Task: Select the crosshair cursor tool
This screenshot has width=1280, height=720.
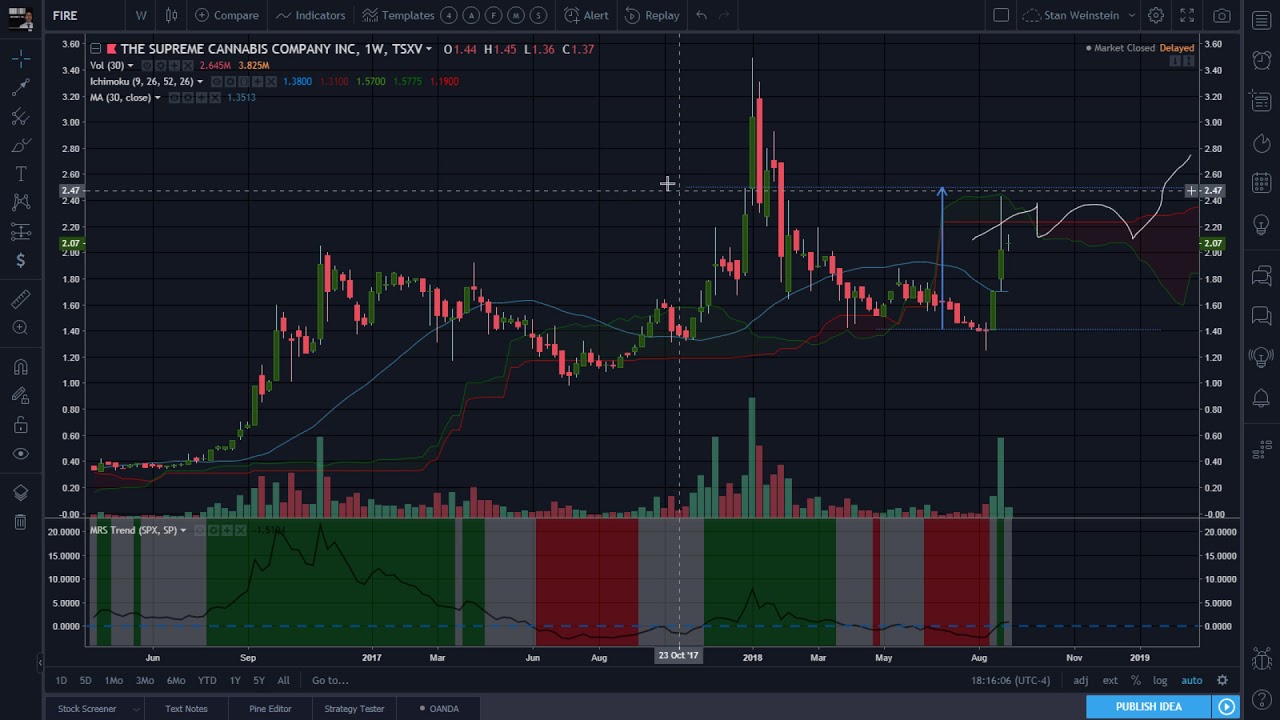Action: [x=20, y=58]
